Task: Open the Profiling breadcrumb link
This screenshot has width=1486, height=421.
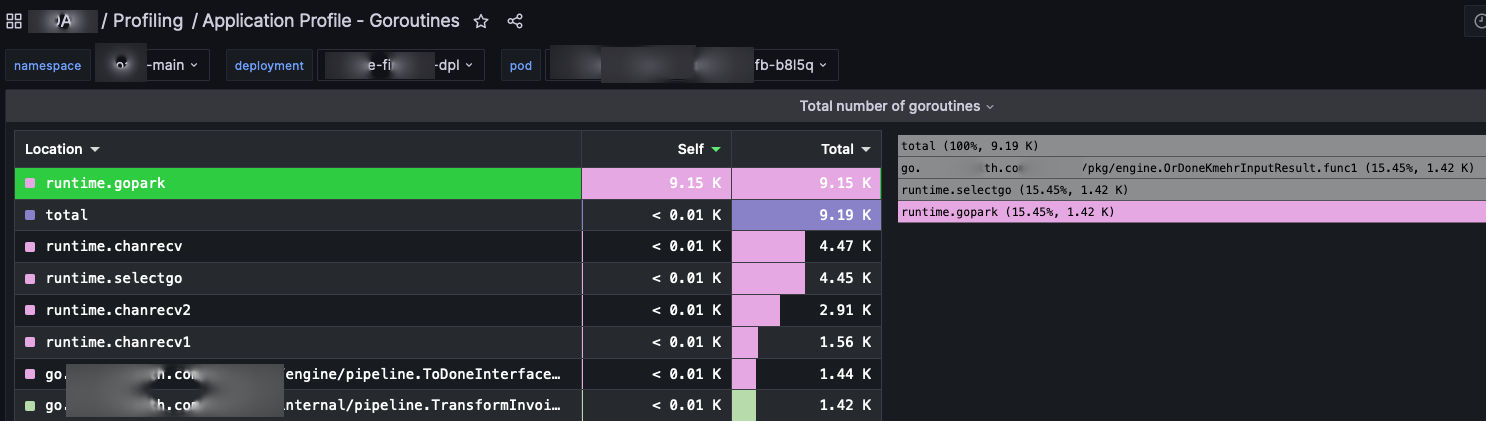Action: pos(147,21)
